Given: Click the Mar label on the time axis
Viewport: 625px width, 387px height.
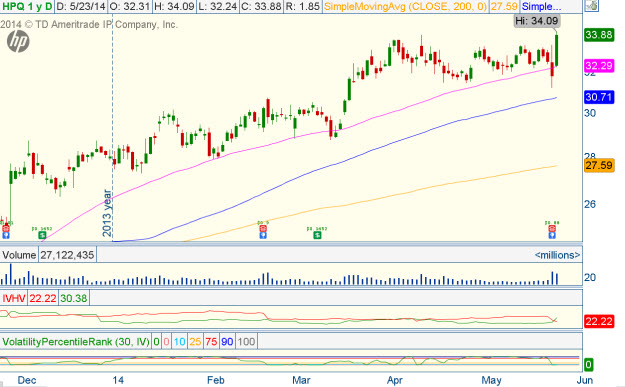Looking at the screenshot, I should pos(301,380).
